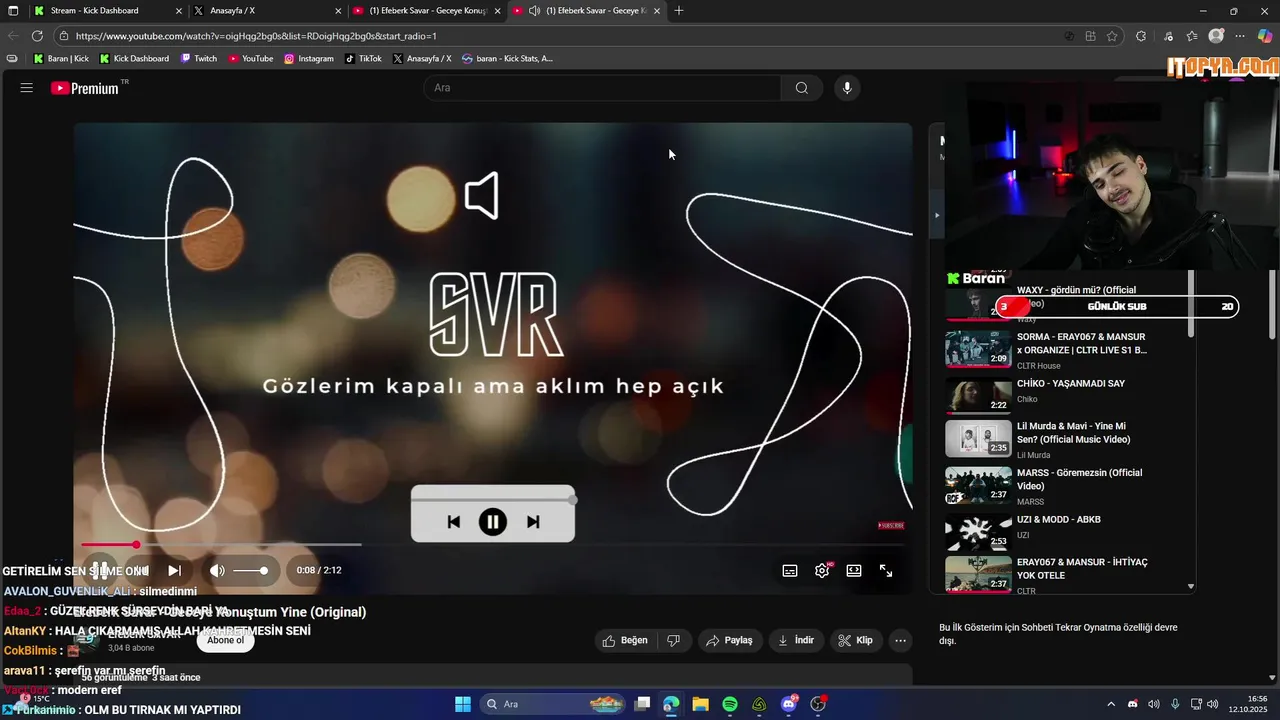1280x720 pixels.
Task: Bookmark this page with star icon
Action: 1112,36
